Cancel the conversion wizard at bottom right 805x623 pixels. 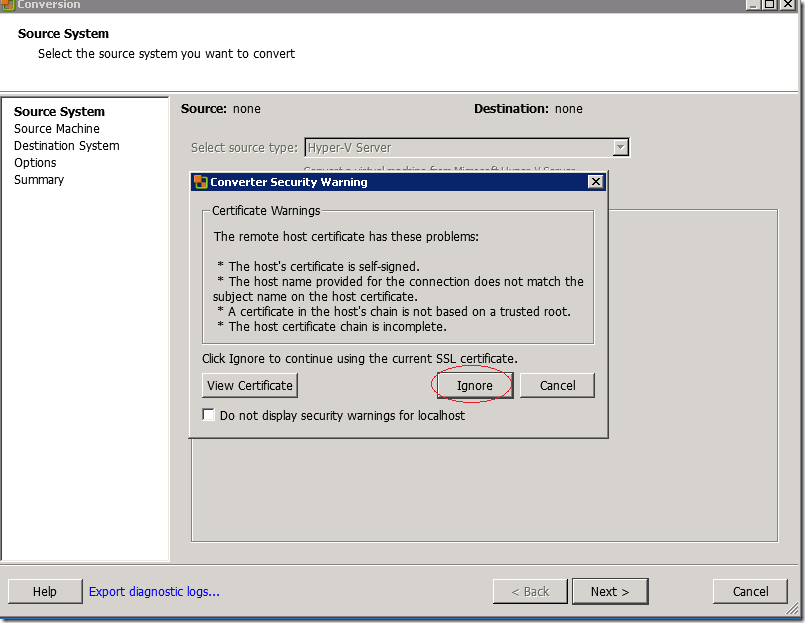(x=750, y=591)
